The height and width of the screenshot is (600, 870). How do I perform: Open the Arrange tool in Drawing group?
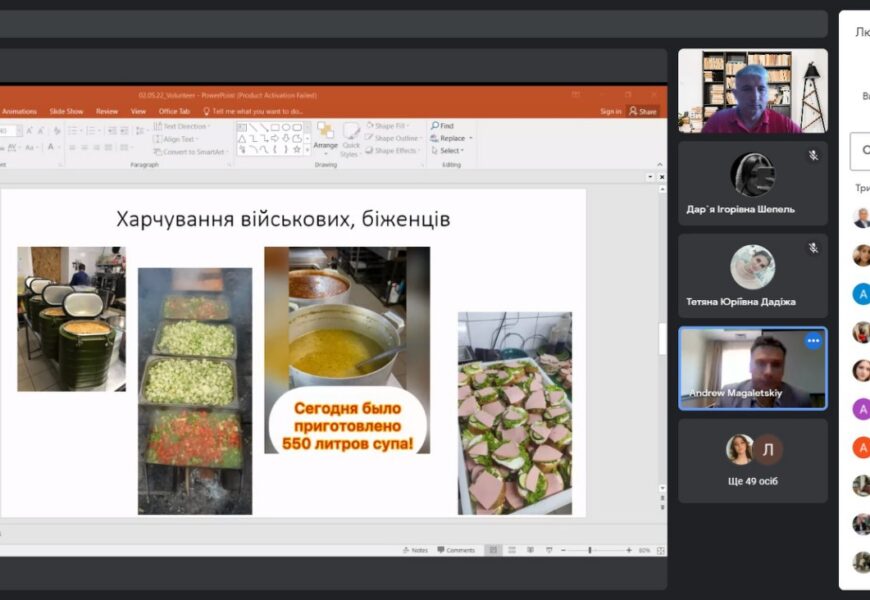[325, 136]
